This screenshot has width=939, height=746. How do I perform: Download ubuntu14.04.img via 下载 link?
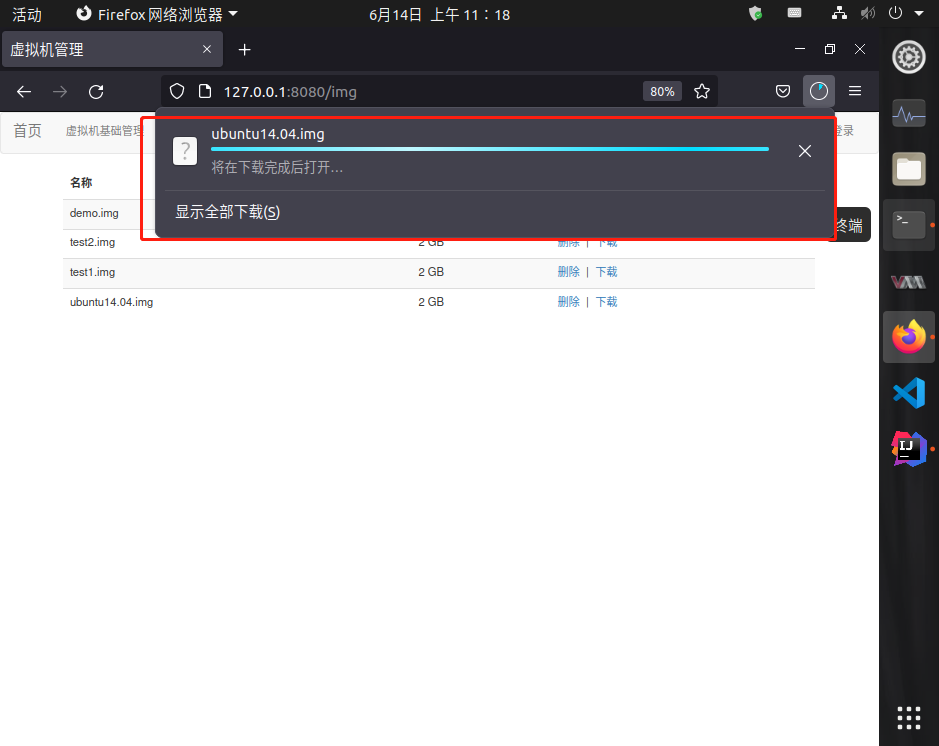pos(606,302)
